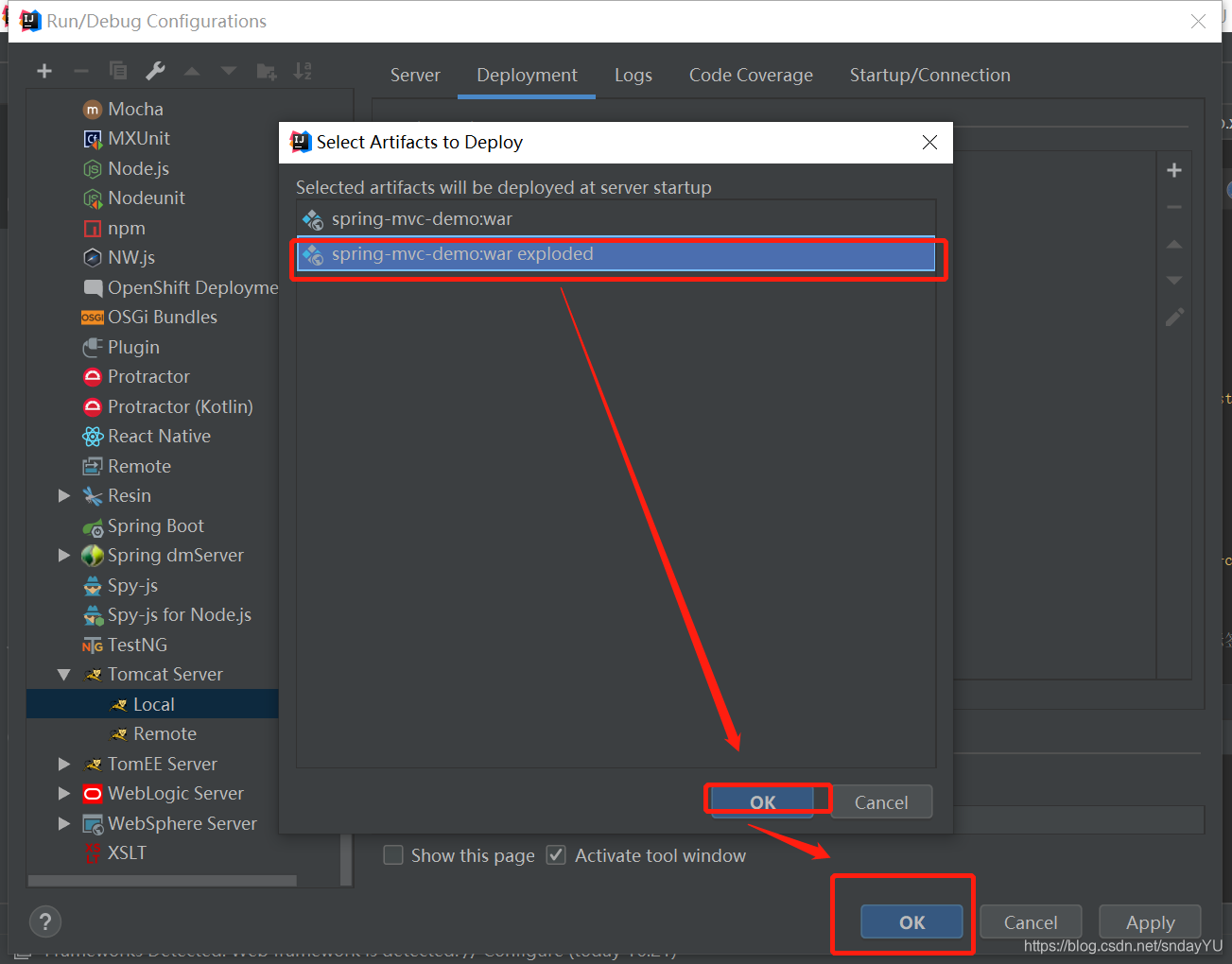Viewport: 1232px width, 964px height.
Task: Click OK in Select Artifacts dialog
Action: (762, 801)
